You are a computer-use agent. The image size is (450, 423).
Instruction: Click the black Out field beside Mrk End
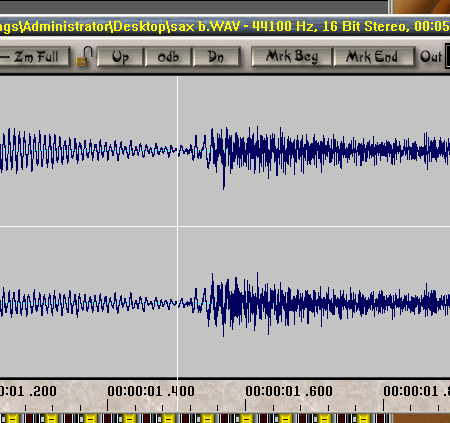pyautogui.click(x=447, y=56)
